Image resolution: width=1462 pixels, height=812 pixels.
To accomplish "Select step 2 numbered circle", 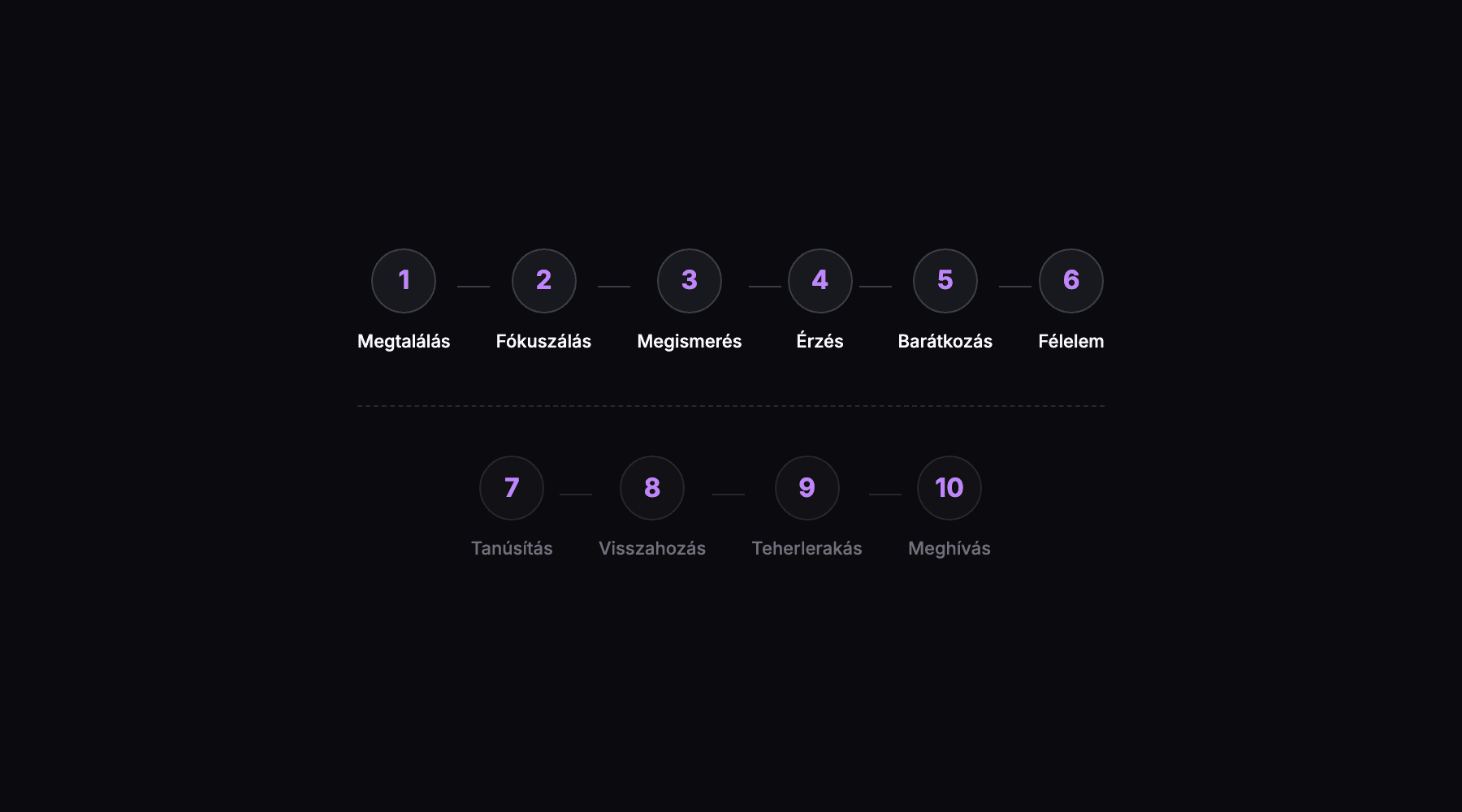I will (x=544, y=281).
